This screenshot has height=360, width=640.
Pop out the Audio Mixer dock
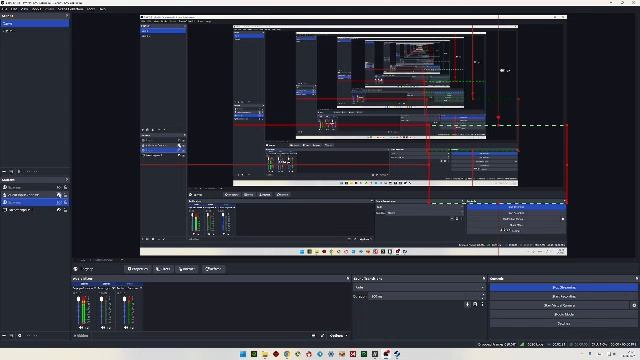[348, 278]
